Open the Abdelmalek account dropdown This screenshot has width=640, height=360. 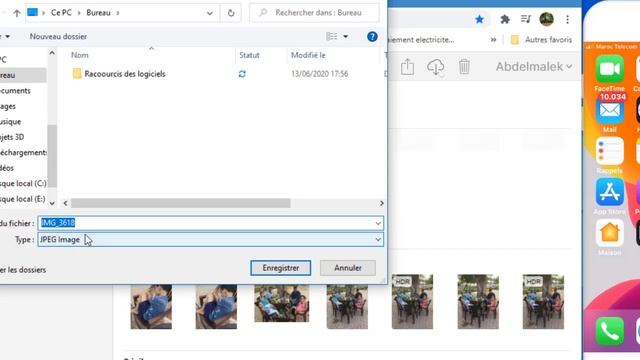[x=534, y=67]
